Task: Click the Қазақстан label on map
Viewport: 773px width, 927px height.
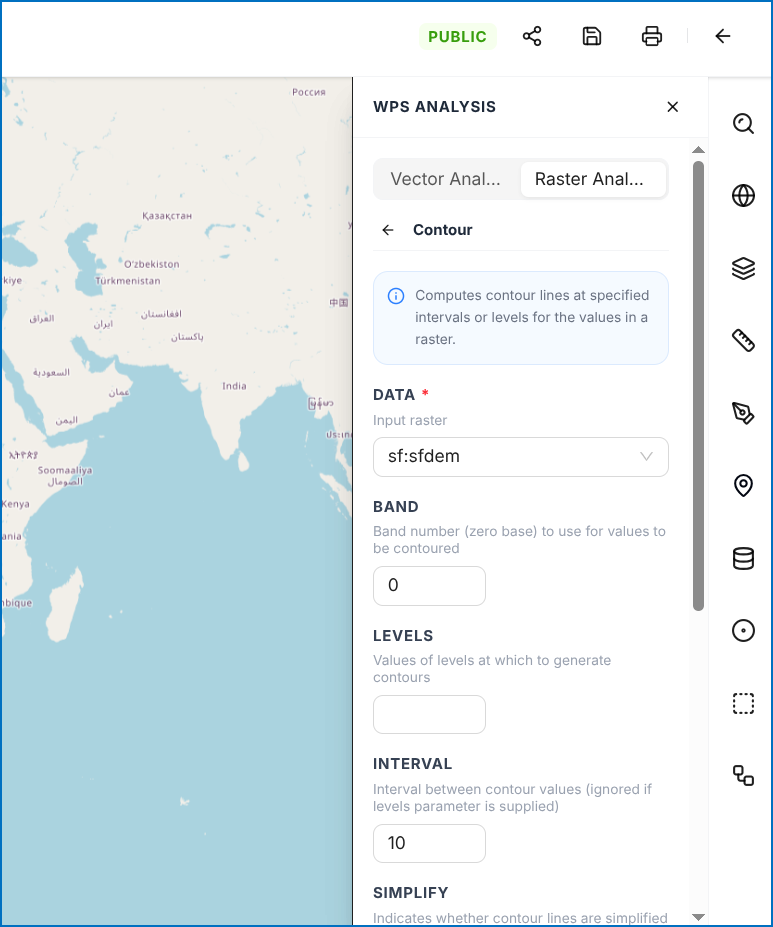Action: [167, 216]
